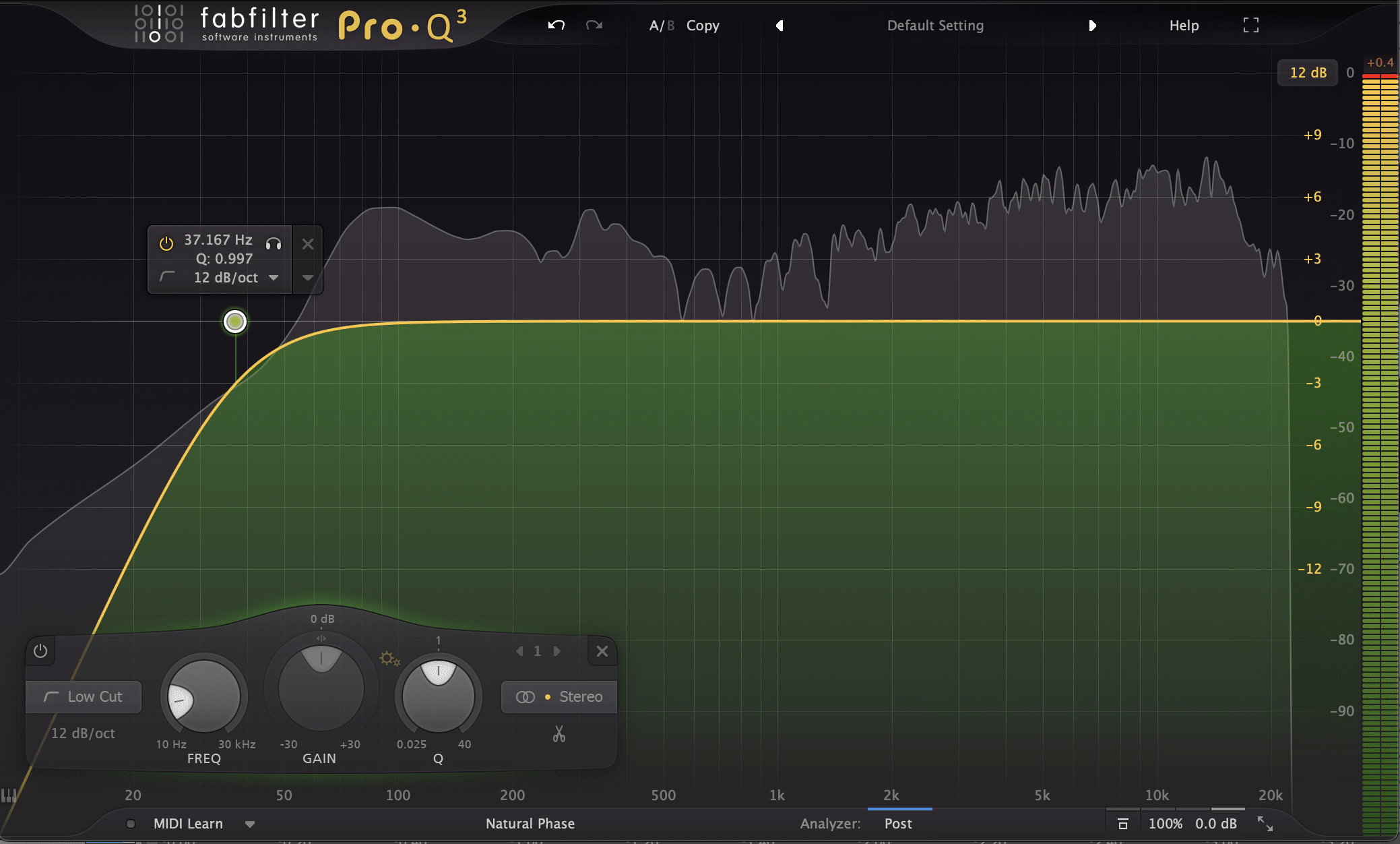This screenshot has width=1400, height=844.
Task: Click the Q knob
Action: (x=439, y=696)
